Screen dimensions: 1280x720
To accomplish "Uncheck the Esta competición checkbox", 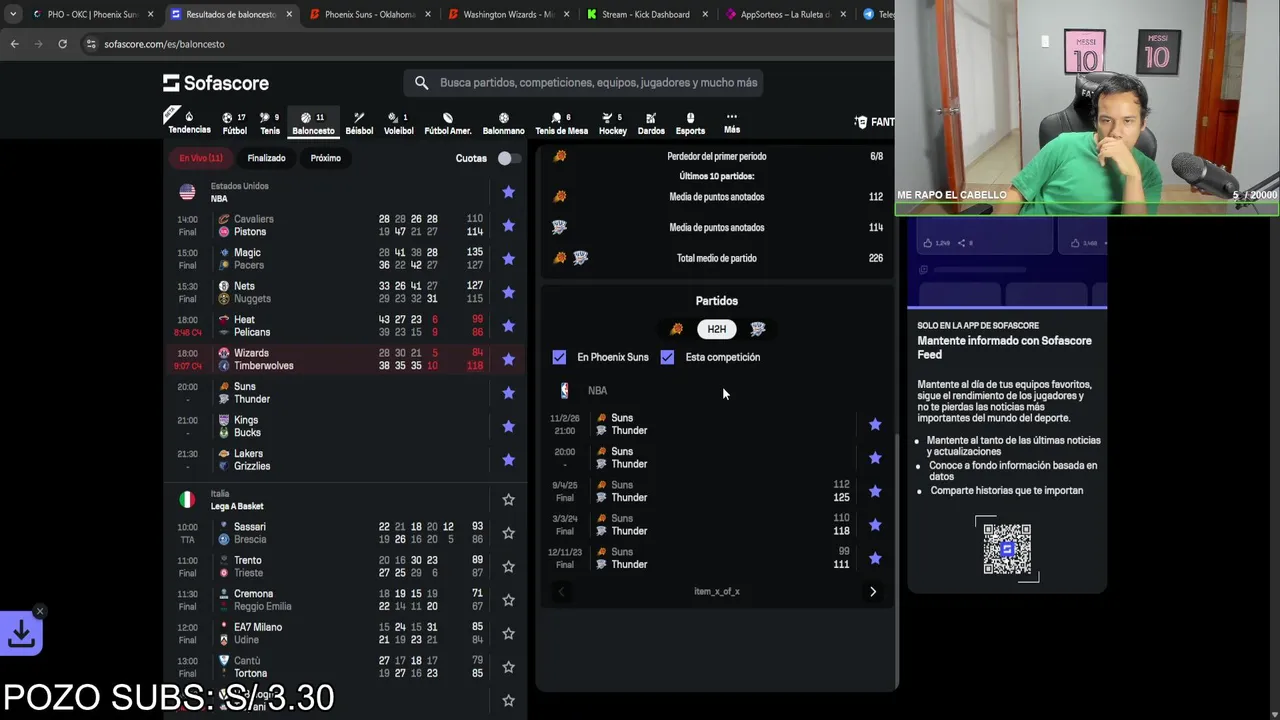I will pyautogui.click(x=667, y=357).
